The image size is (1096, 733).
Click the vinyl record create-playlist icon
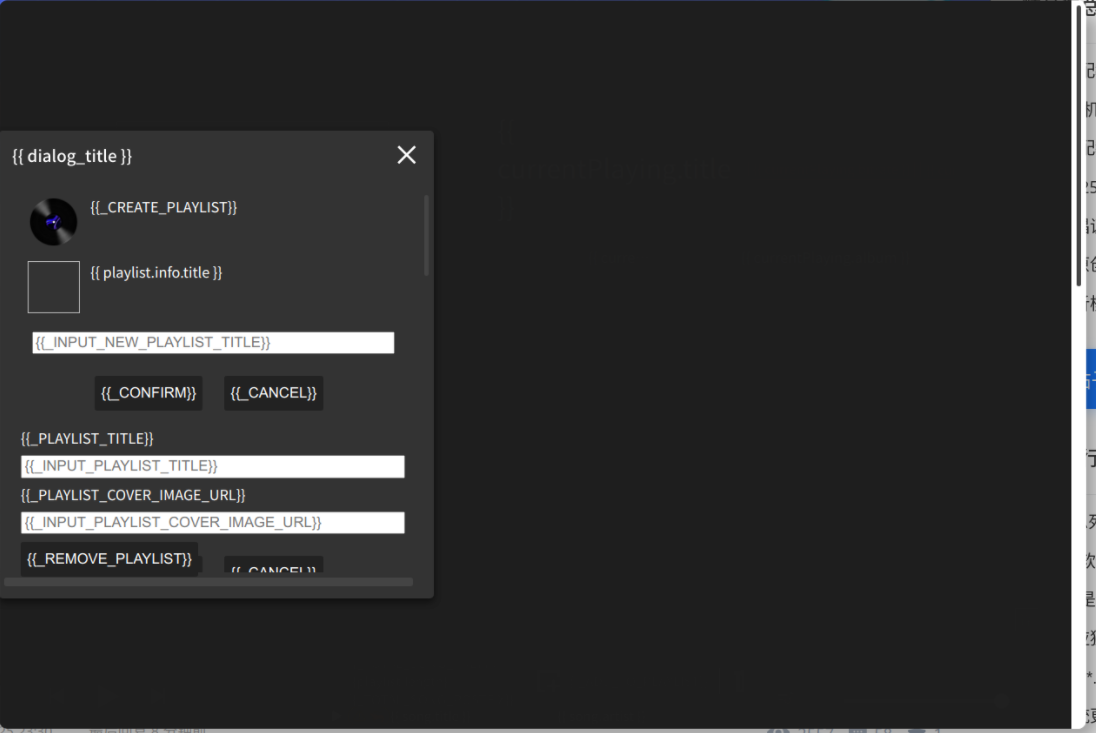[x=53, y=222]
